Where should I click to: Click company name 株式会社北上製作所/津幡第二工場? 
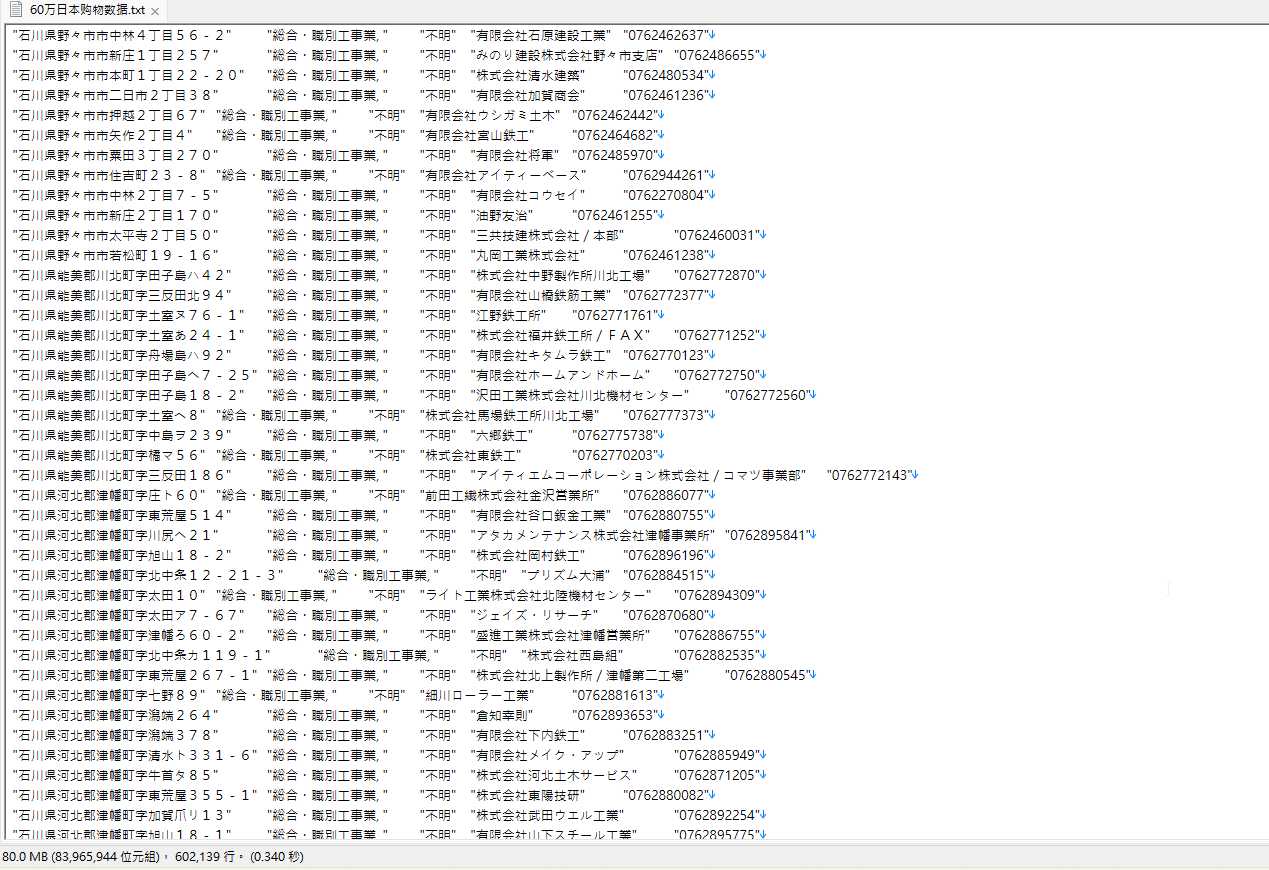[580, 675]
